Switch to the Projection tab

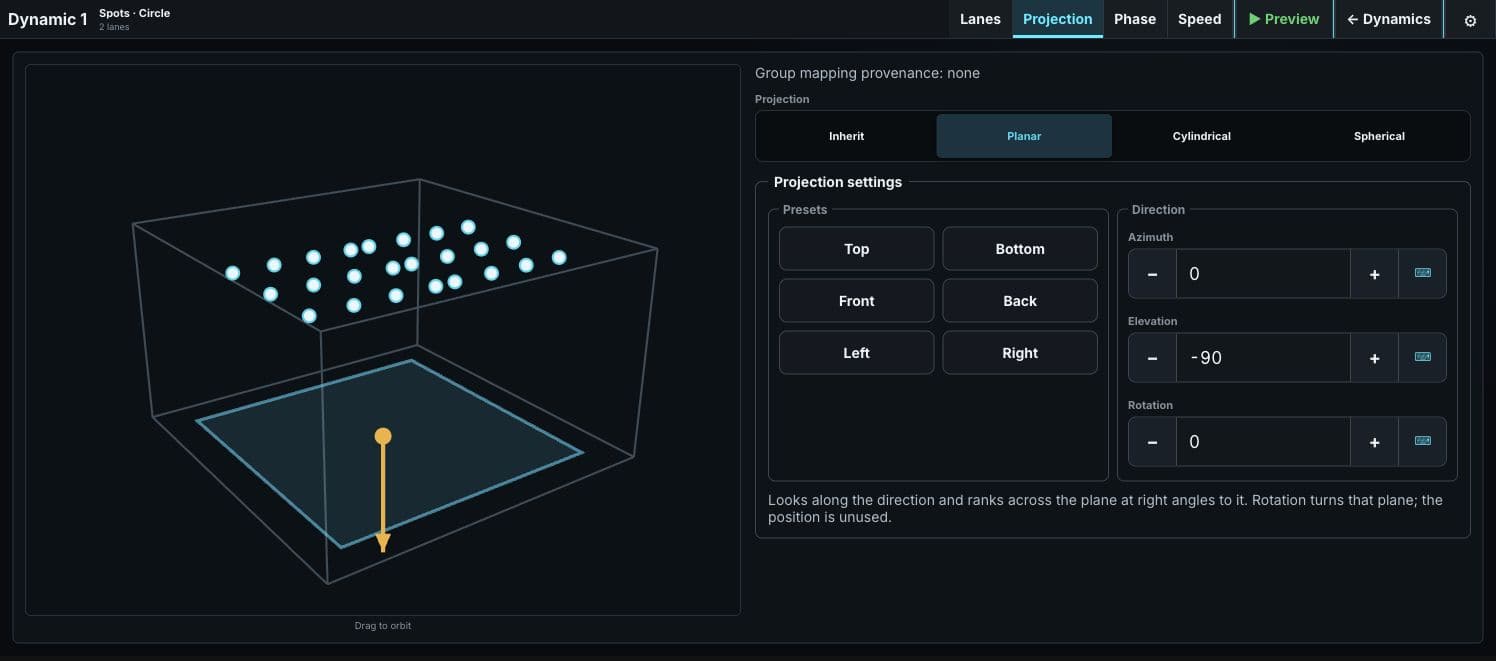(x=1057, y=19)
